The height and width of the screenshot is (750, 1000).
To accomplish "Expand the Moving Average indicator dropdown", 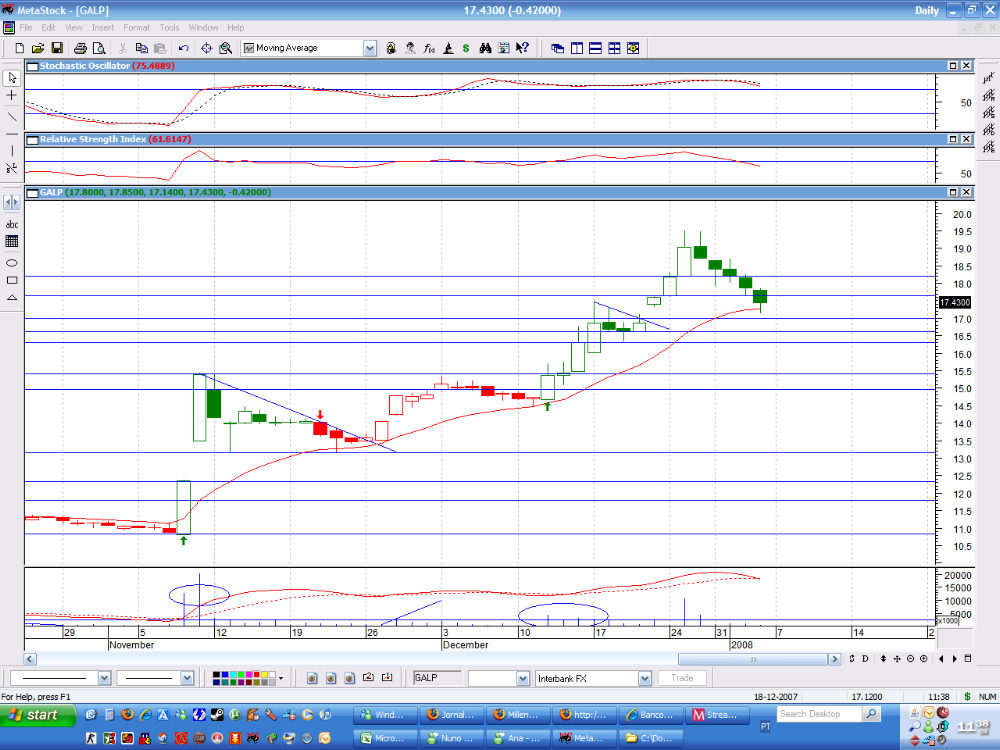I will point(370,48).
